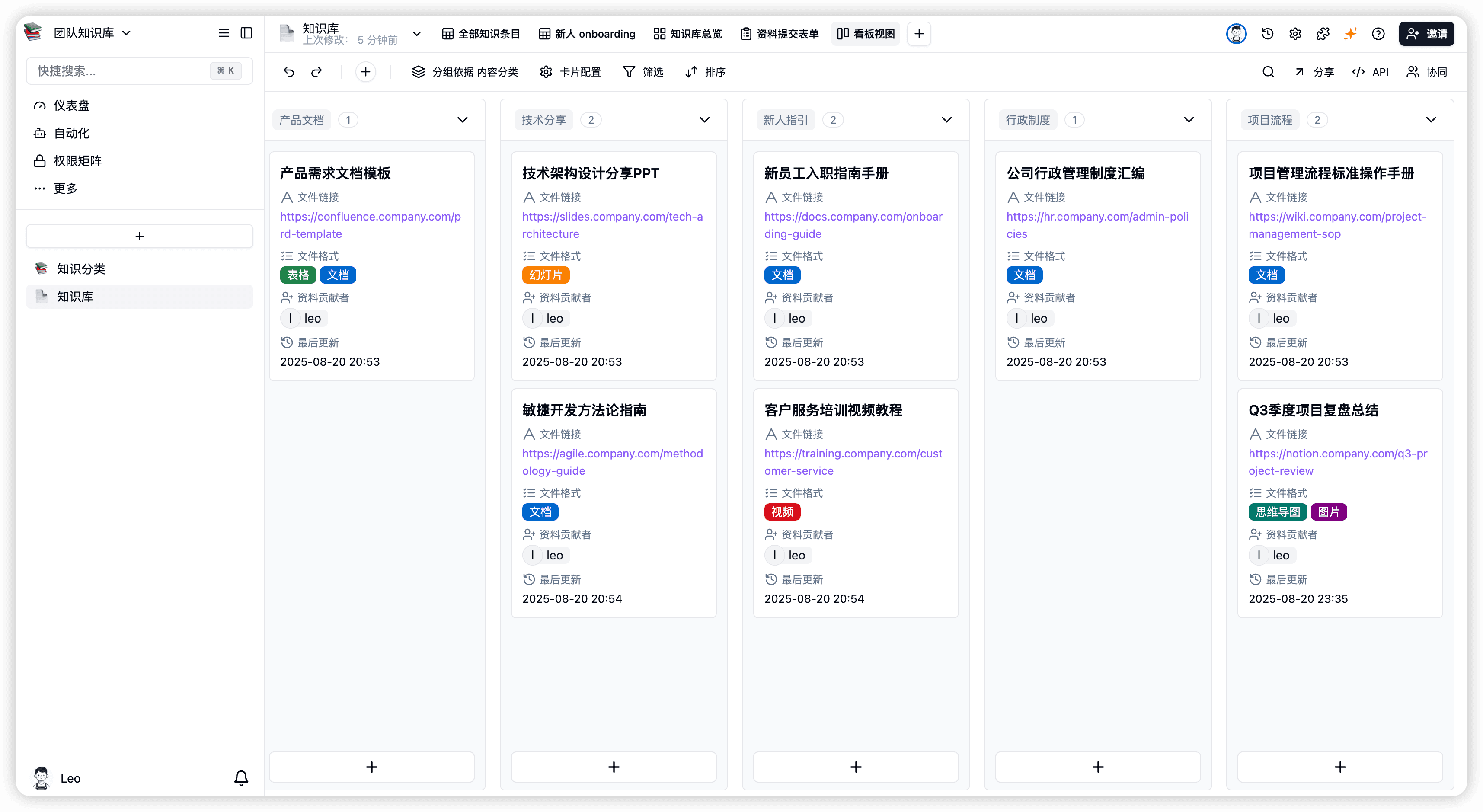Collapse the 行政制度 column chevron
The image size is (1483, 812).
[x=1189, y=120]
